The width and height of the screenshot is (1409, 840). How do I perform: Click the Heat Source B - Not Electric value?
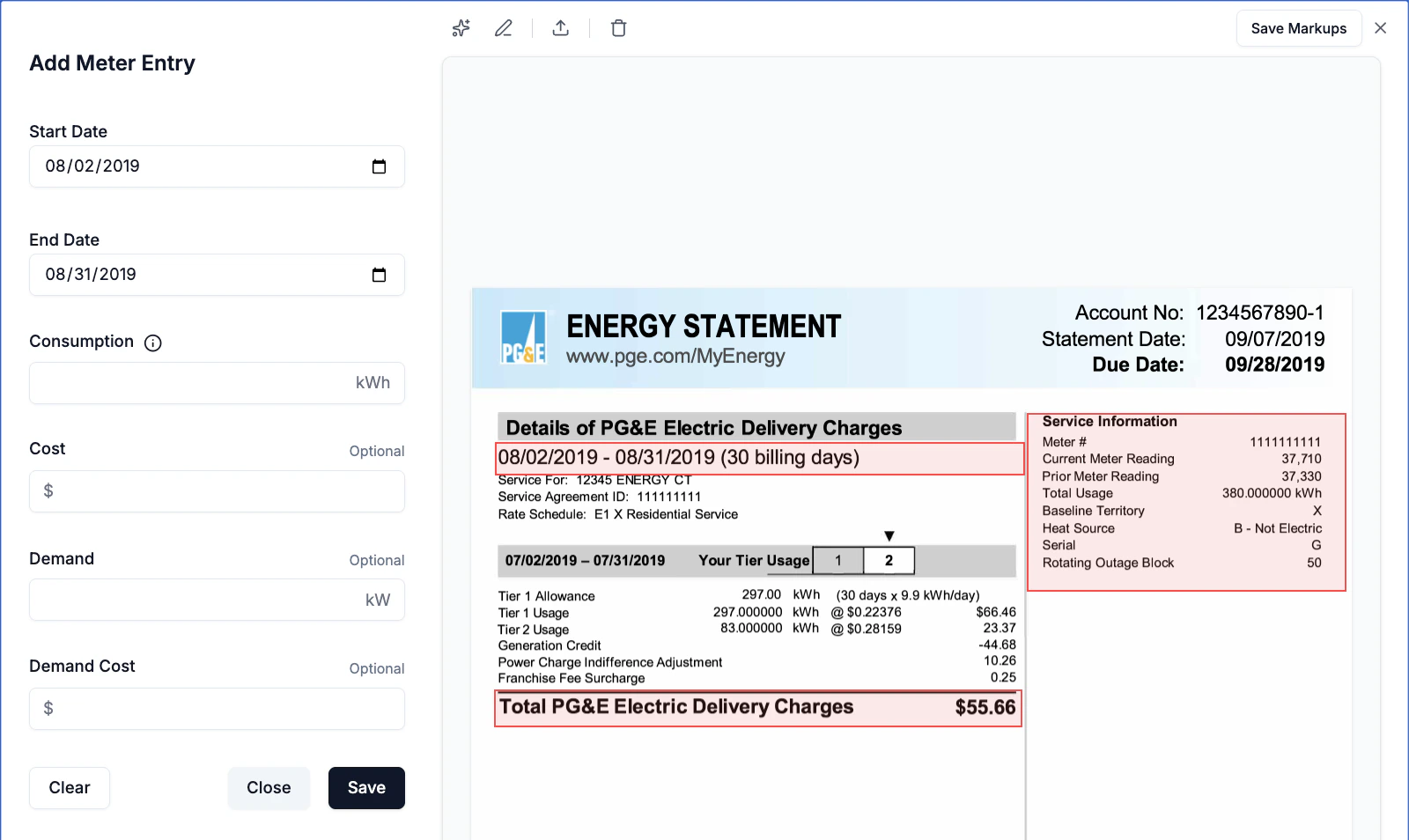click(x=1278, y=528)
